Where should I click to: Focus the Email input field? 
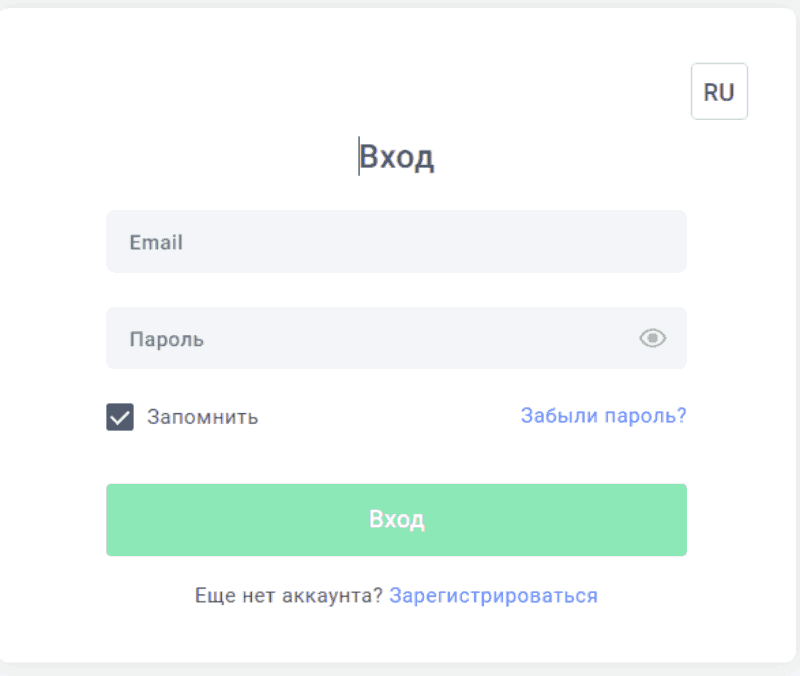pyautogui.click(x=396, y=242)
